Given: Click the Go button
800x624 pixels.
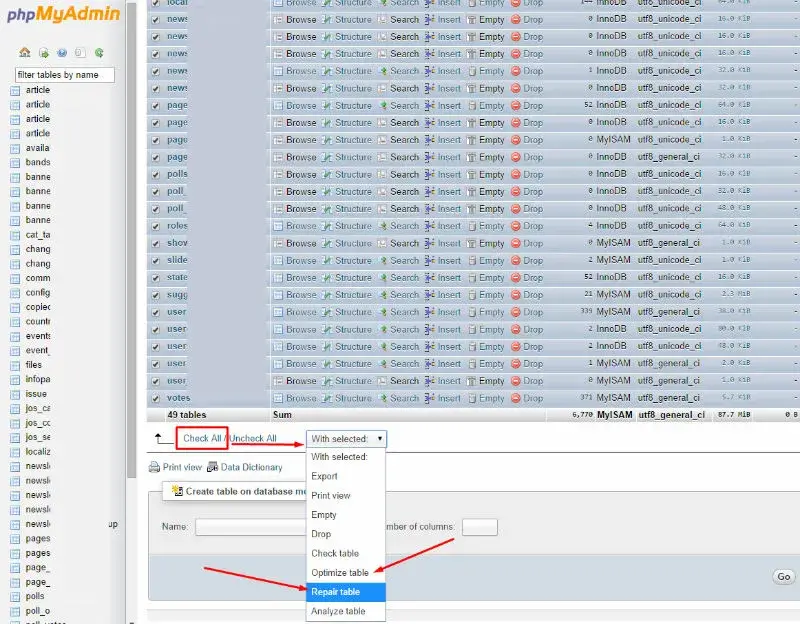Looking at the screenshot, I should click(x=784, y=577).
